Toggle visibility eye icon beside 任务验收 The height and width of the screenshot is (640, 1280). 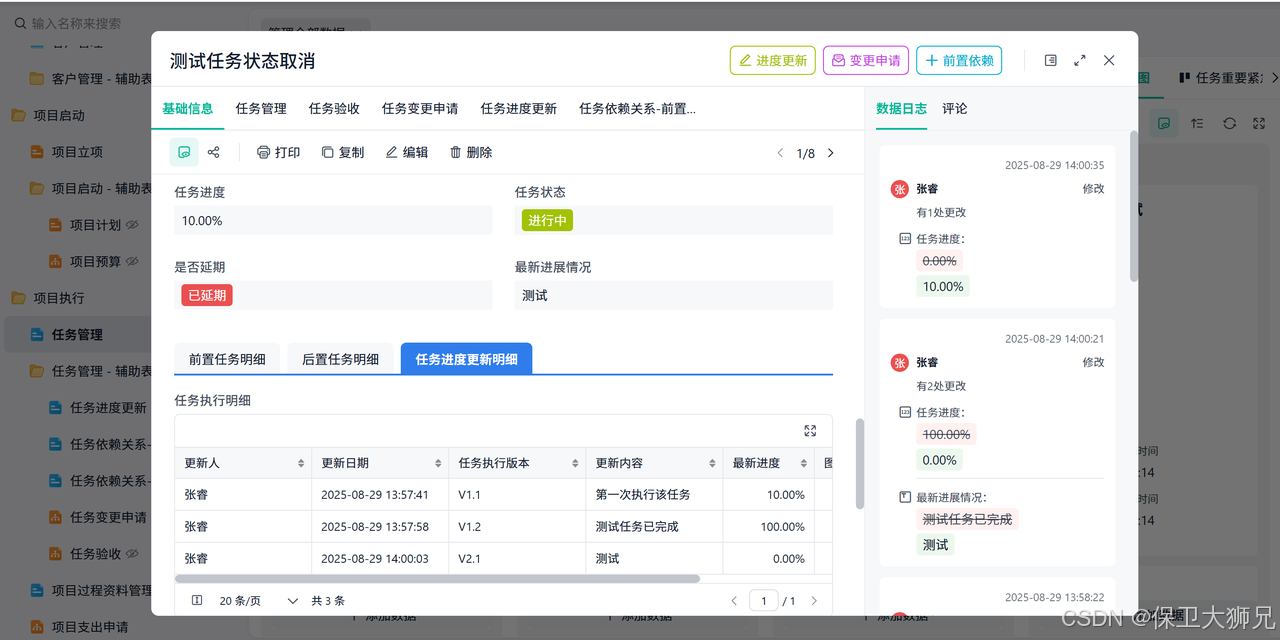132,553
